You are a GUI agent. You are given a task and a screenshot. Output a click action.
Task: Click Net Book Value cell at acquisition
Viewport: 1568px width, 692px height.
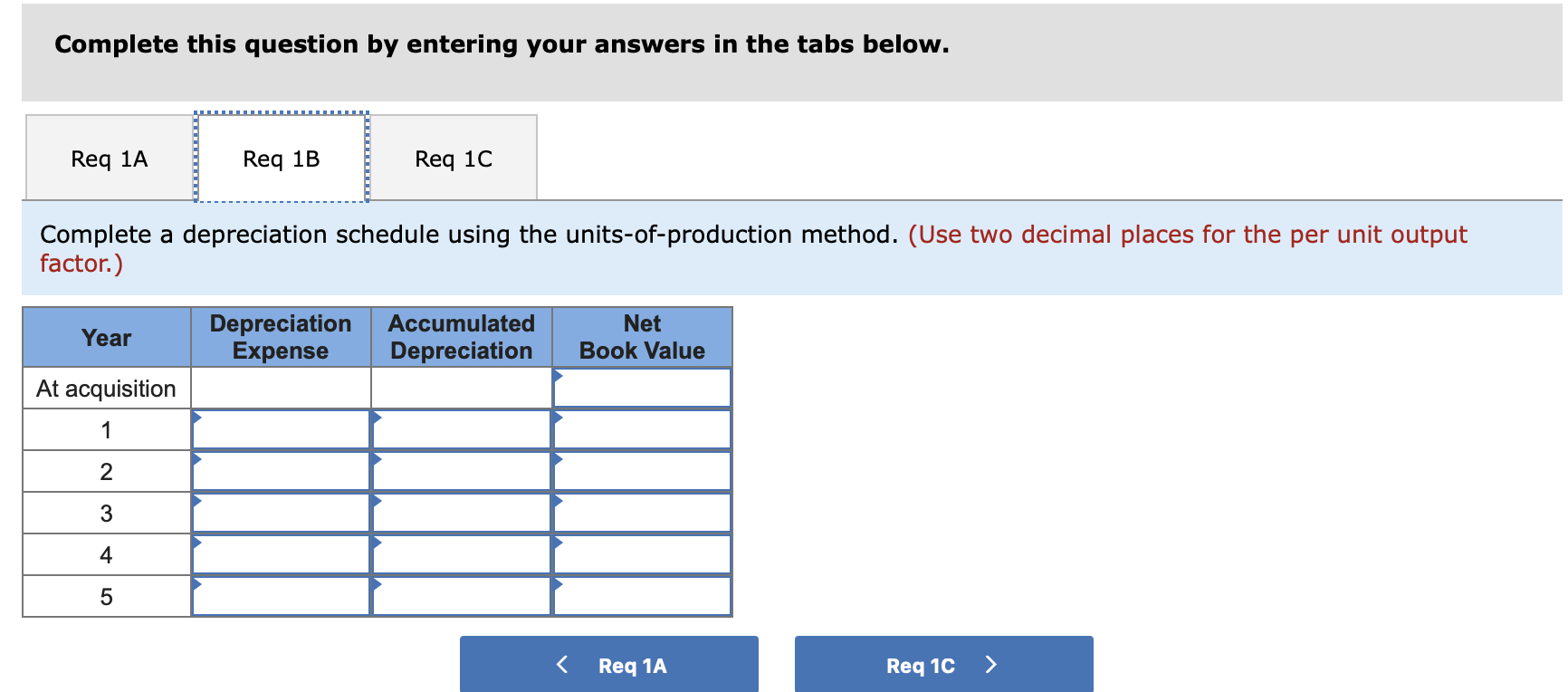click(x=642, y=389)
